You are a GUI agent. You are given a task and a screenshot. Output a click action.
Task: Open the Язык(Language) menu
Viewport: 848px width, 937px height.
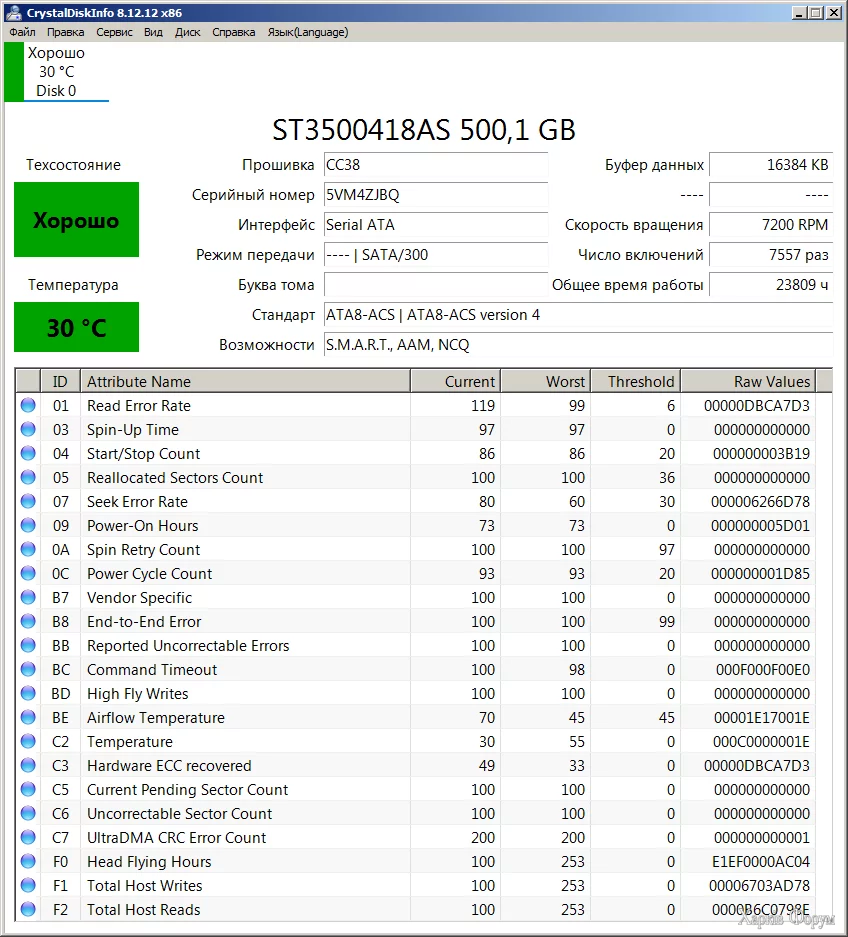point(307,32)
